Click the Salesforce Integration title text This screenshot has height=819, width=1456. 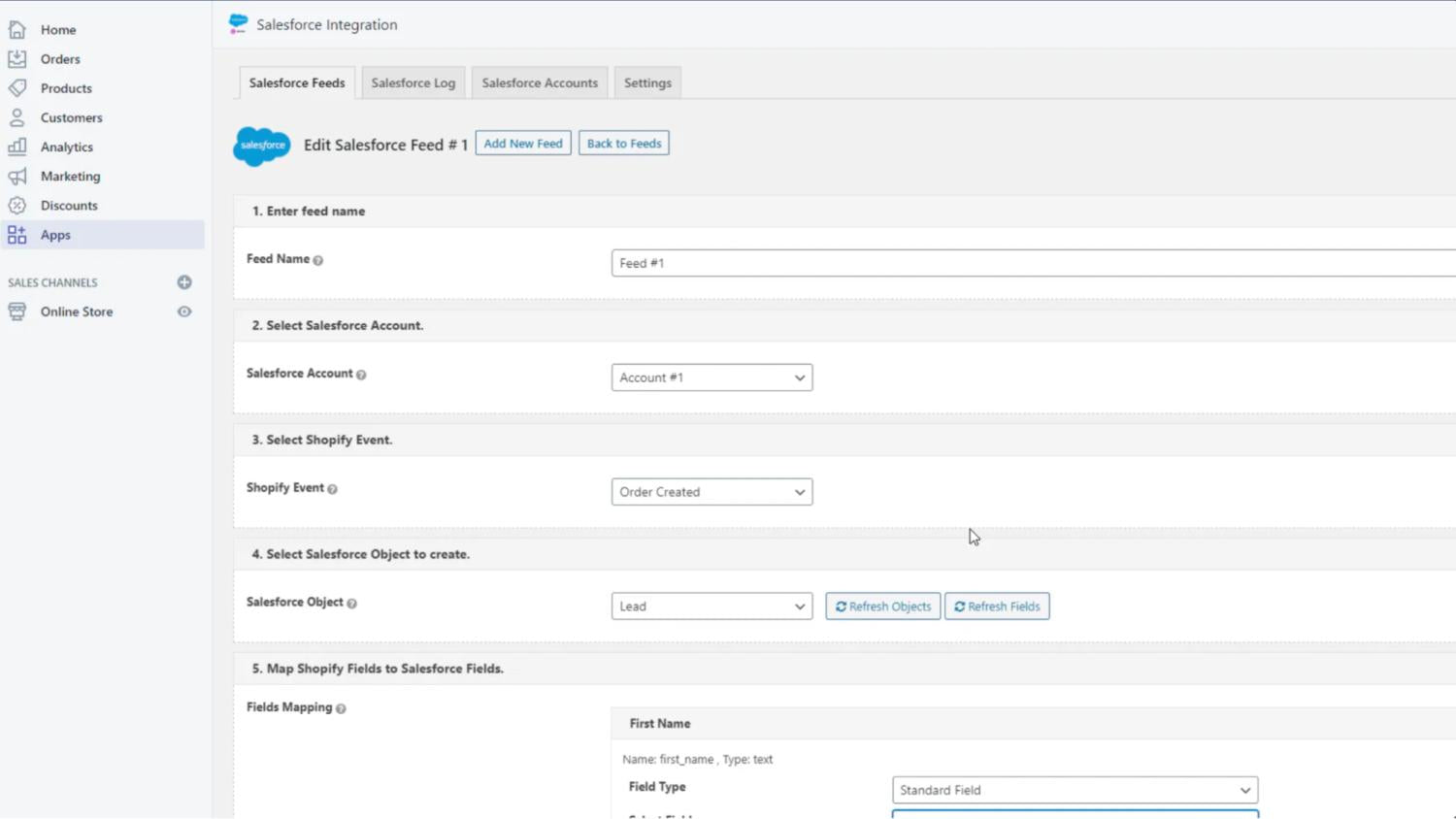click(327, 25)
